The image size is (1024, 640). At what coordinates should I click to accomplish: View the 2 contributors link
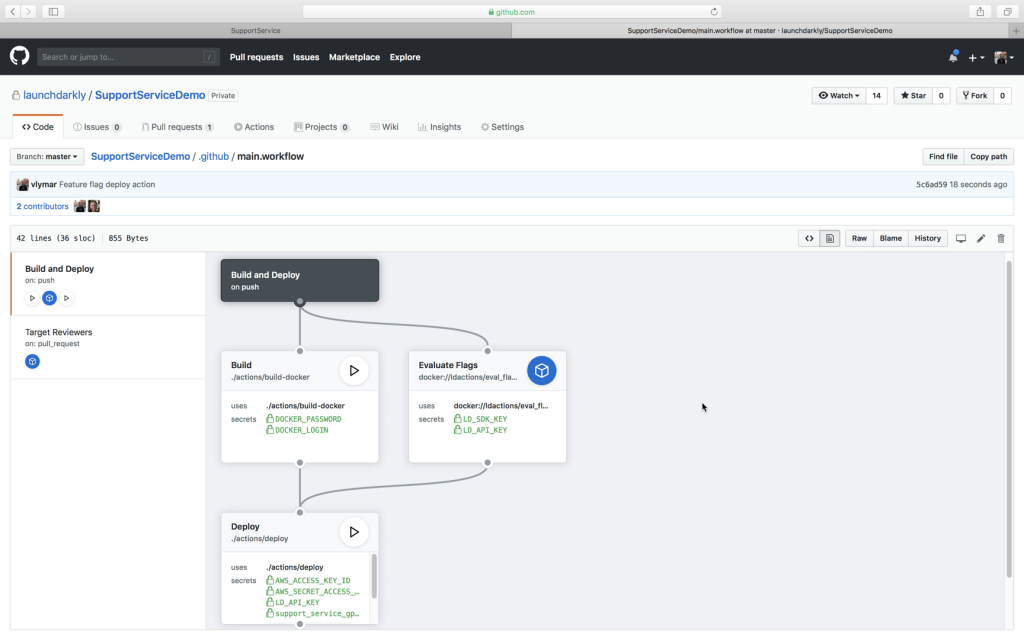[42, 205]
